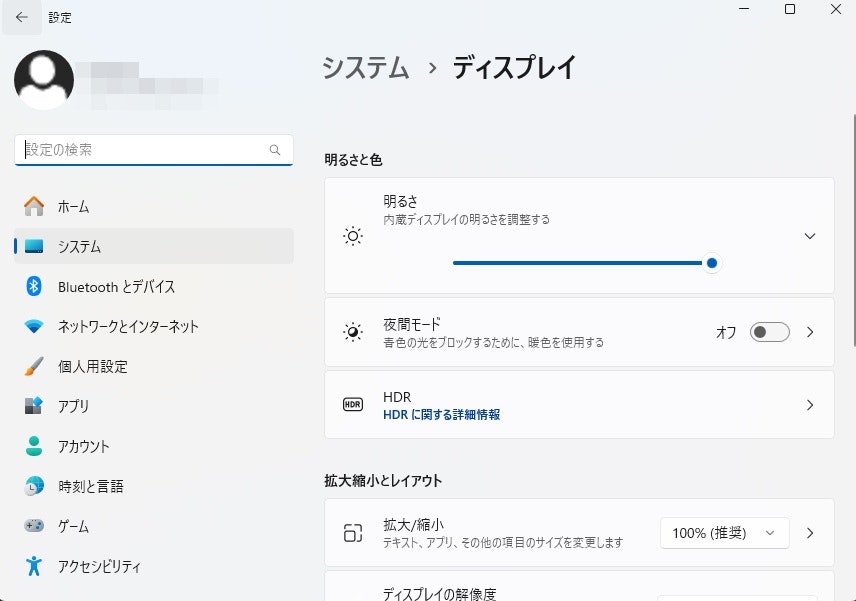This screenshot has height=601, width=856.
Task: Click the アクセシビリティ person icon
Action: (x=34, y=566)
